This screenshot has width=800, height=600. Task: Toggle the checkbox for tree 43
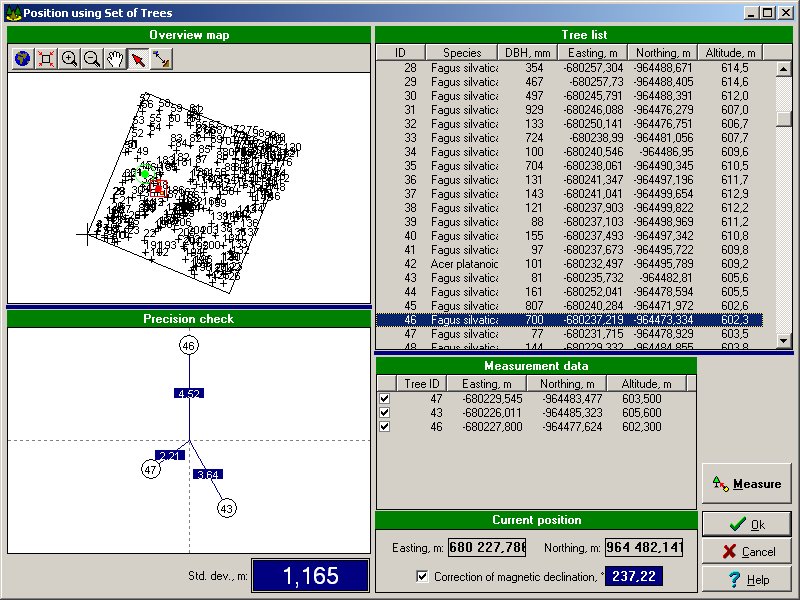[385, 412]
